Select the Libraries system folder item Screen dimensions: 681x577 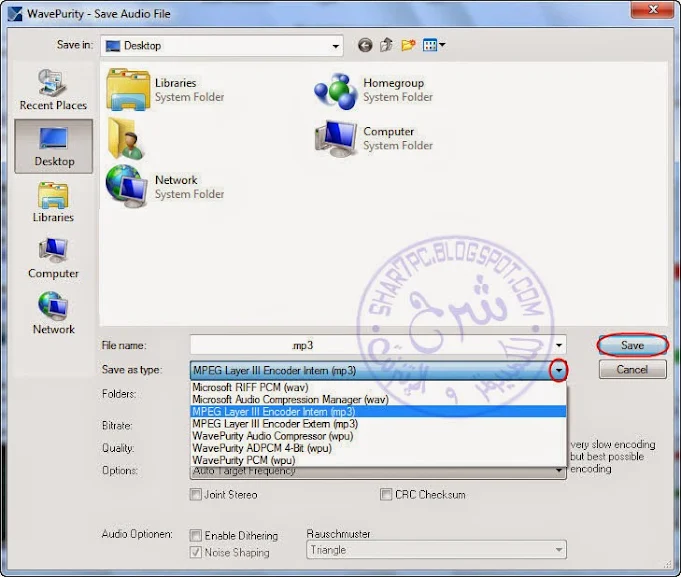[x=166, y=90]
